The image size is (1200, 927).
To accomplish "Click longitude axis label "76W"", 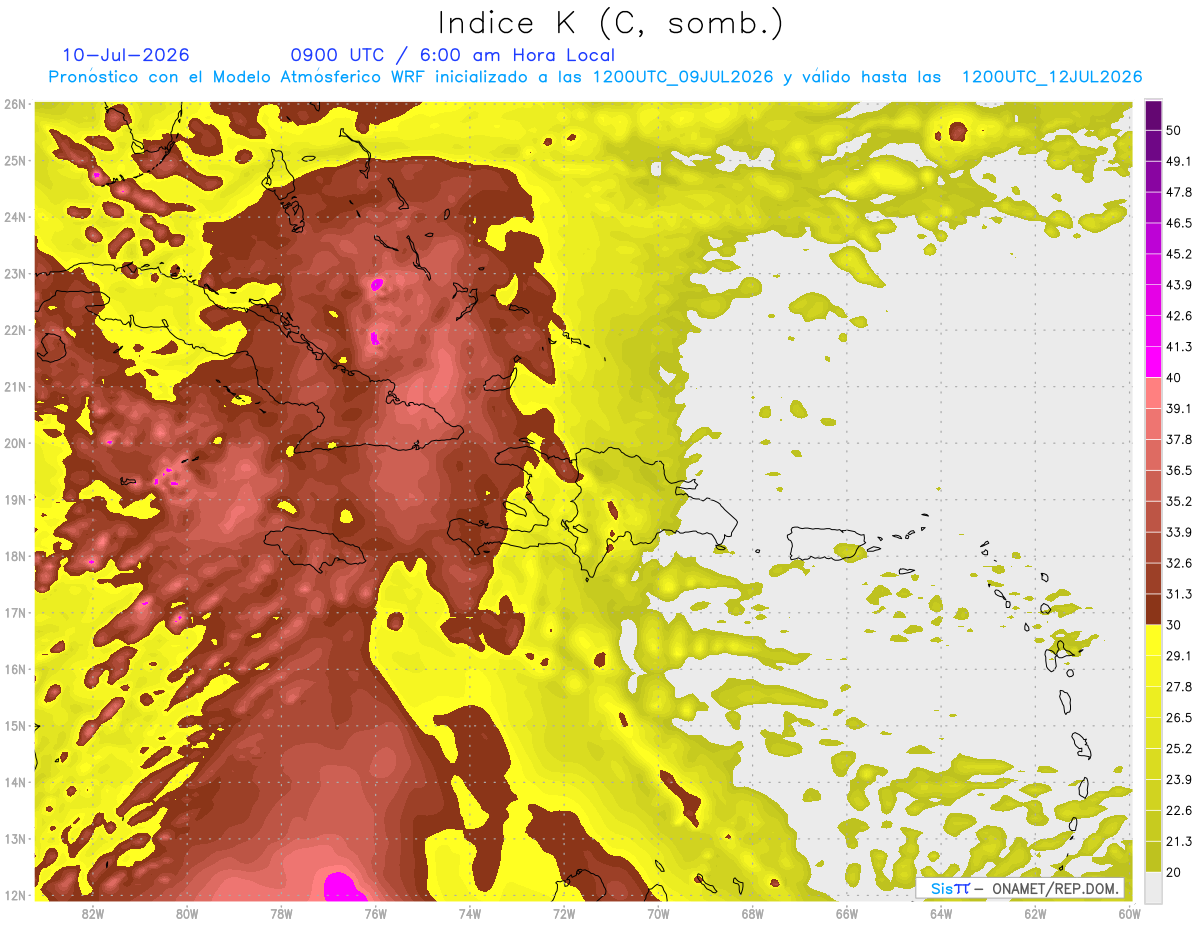I will coord(375,913).
